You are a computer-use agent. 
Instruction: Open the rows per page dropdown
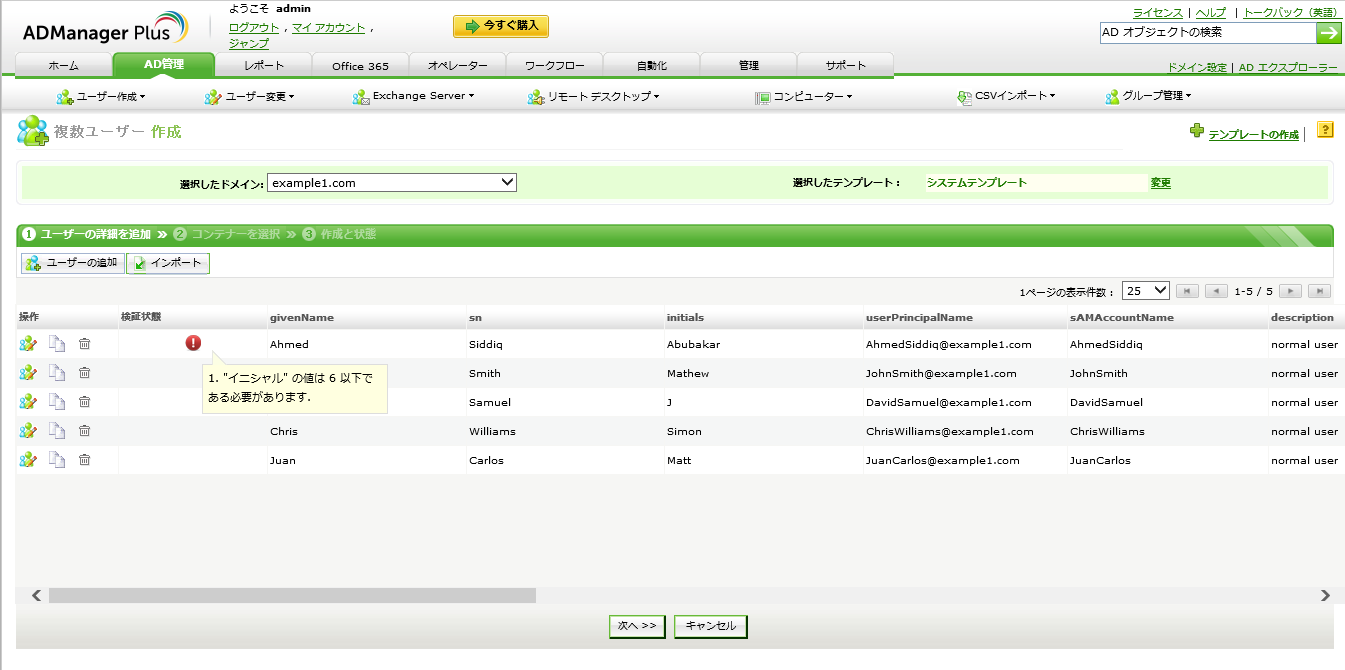(x=1146, y=290)
